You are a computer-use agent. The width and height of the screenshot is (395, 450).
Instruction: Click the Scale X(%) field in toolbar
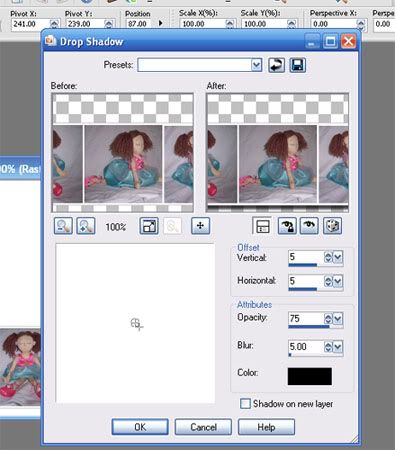(x=202, y=24)
